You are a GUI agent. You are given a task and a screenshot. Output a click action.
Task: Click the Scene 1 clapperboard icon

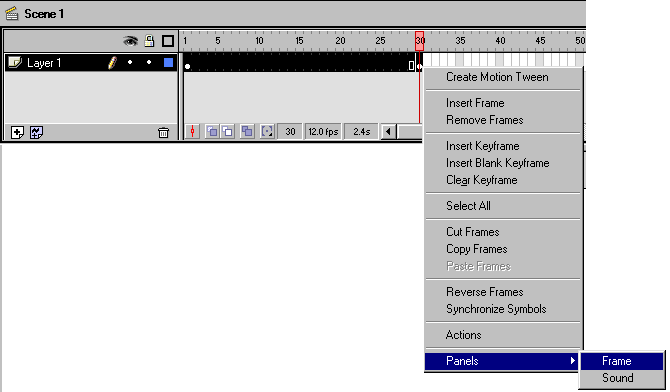click(12, 14)
